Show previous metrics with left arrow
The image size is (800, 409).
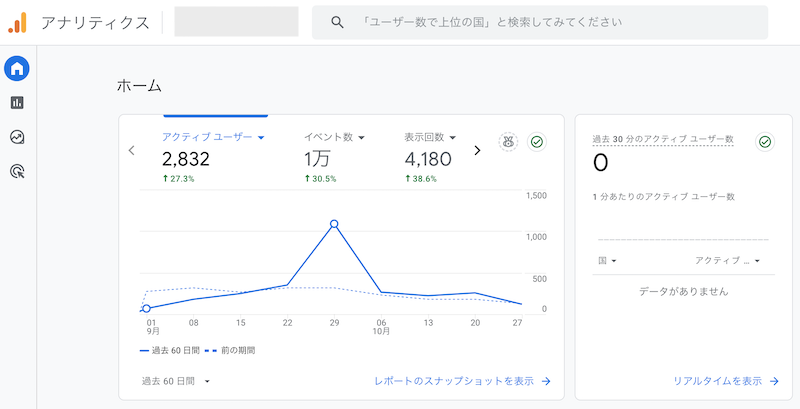pyautogui.click(x=131, y=150)
